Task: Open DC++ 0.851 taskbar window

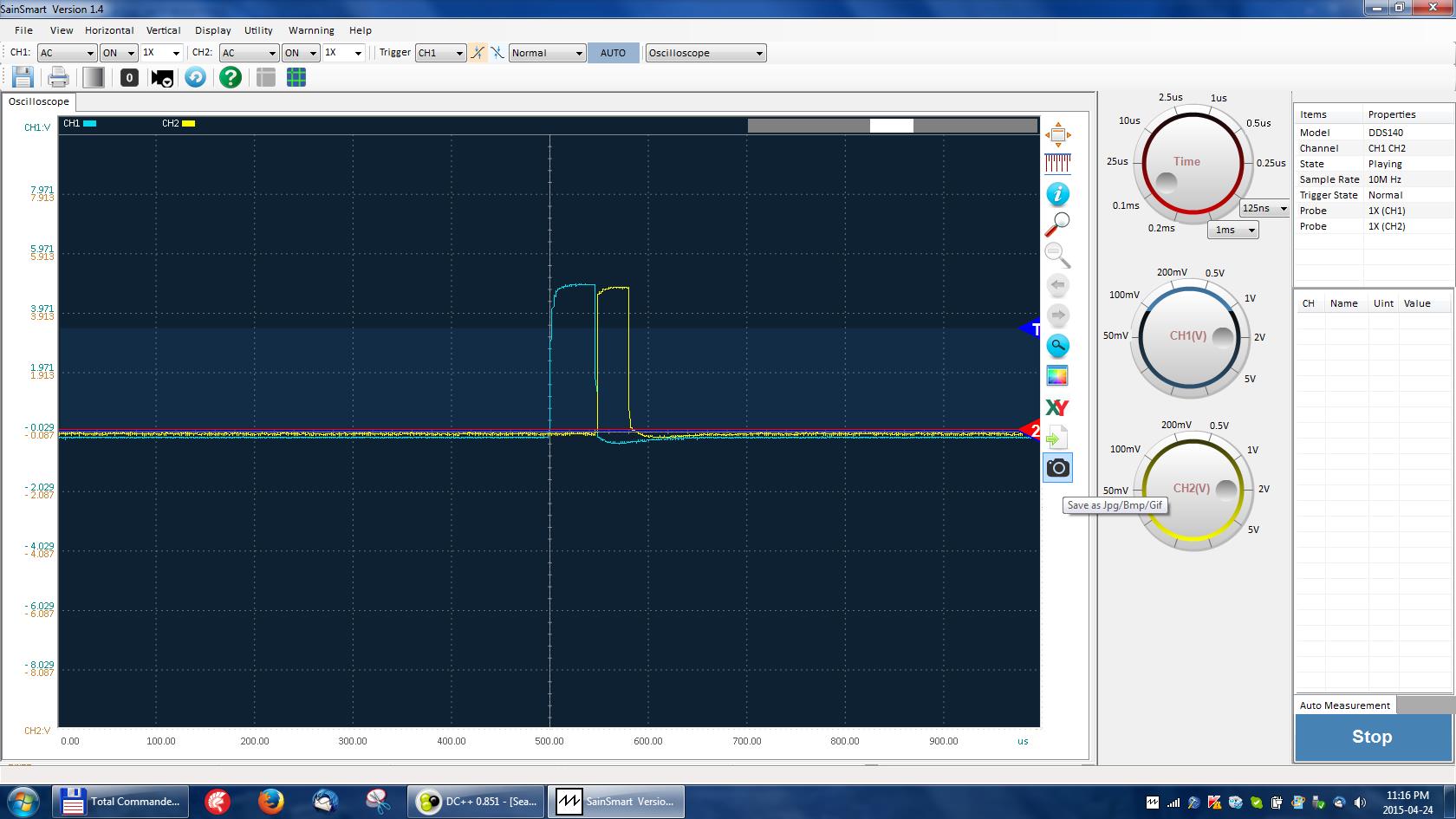Action: point(476,802)
